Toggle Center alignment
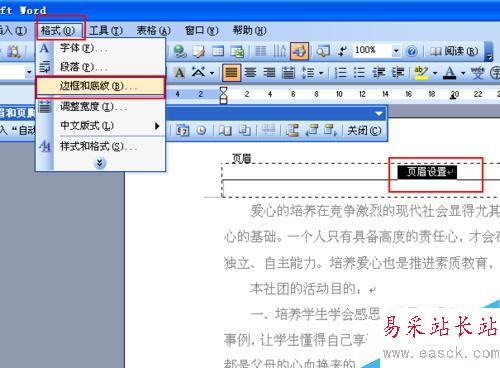Image resolution: width=500 pixels, height=368 pixels. click(x=250, y=72)
